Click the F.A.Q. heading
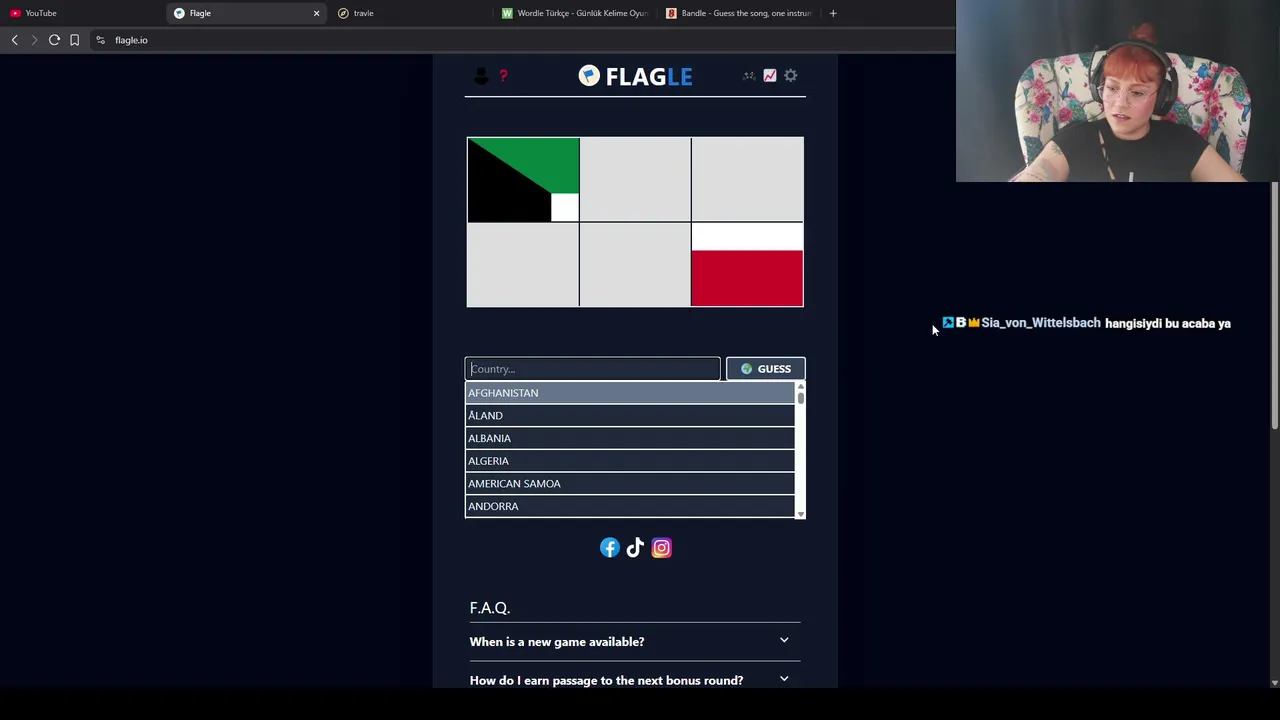 click(x=490, y=608)
